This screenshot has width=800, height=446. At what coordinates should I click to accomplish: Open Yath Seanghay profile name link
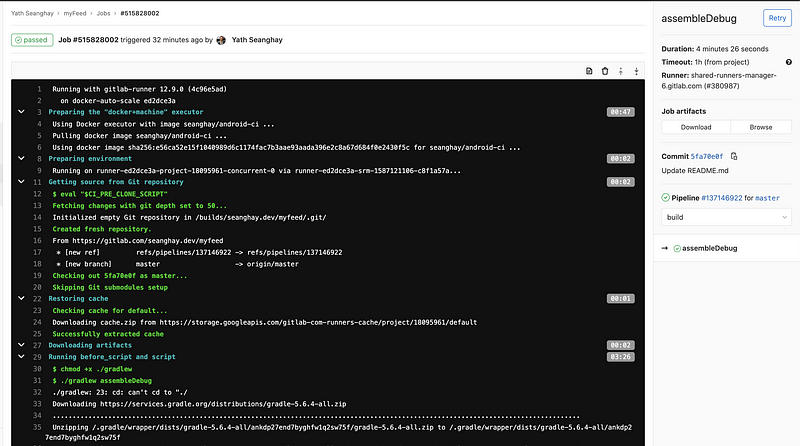tap(257, 40)
